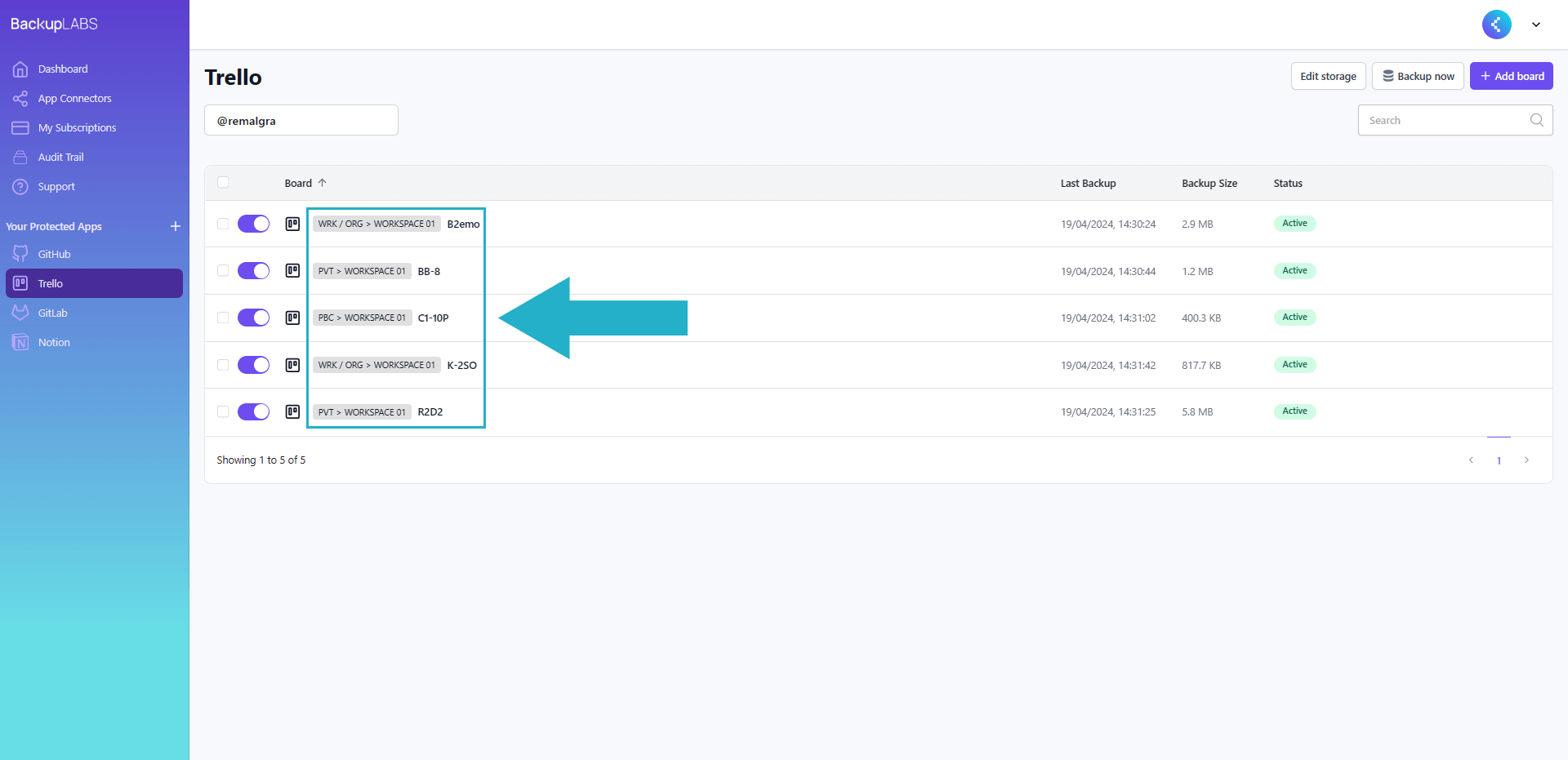Click the My Subscriptions card icon

[20, 128]
